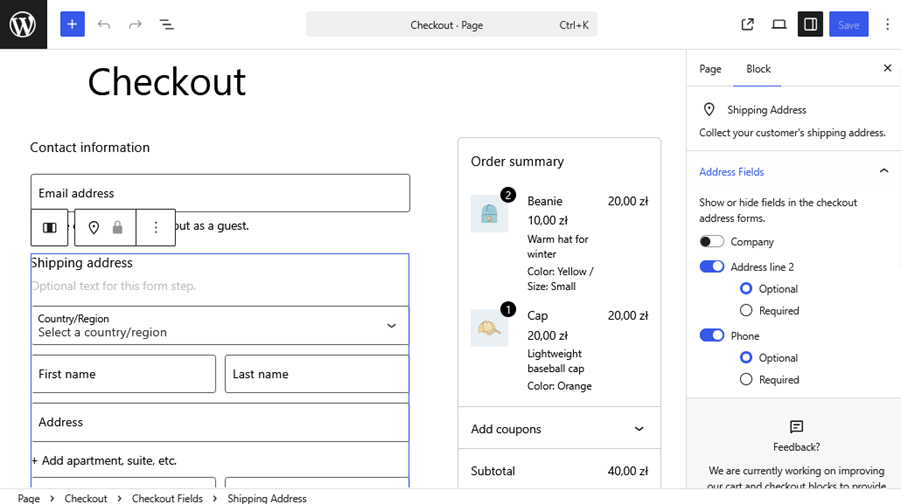Disable the Address line 2 toggle
901x504 pixels.
pyautogui.click(x=711, y=267)
